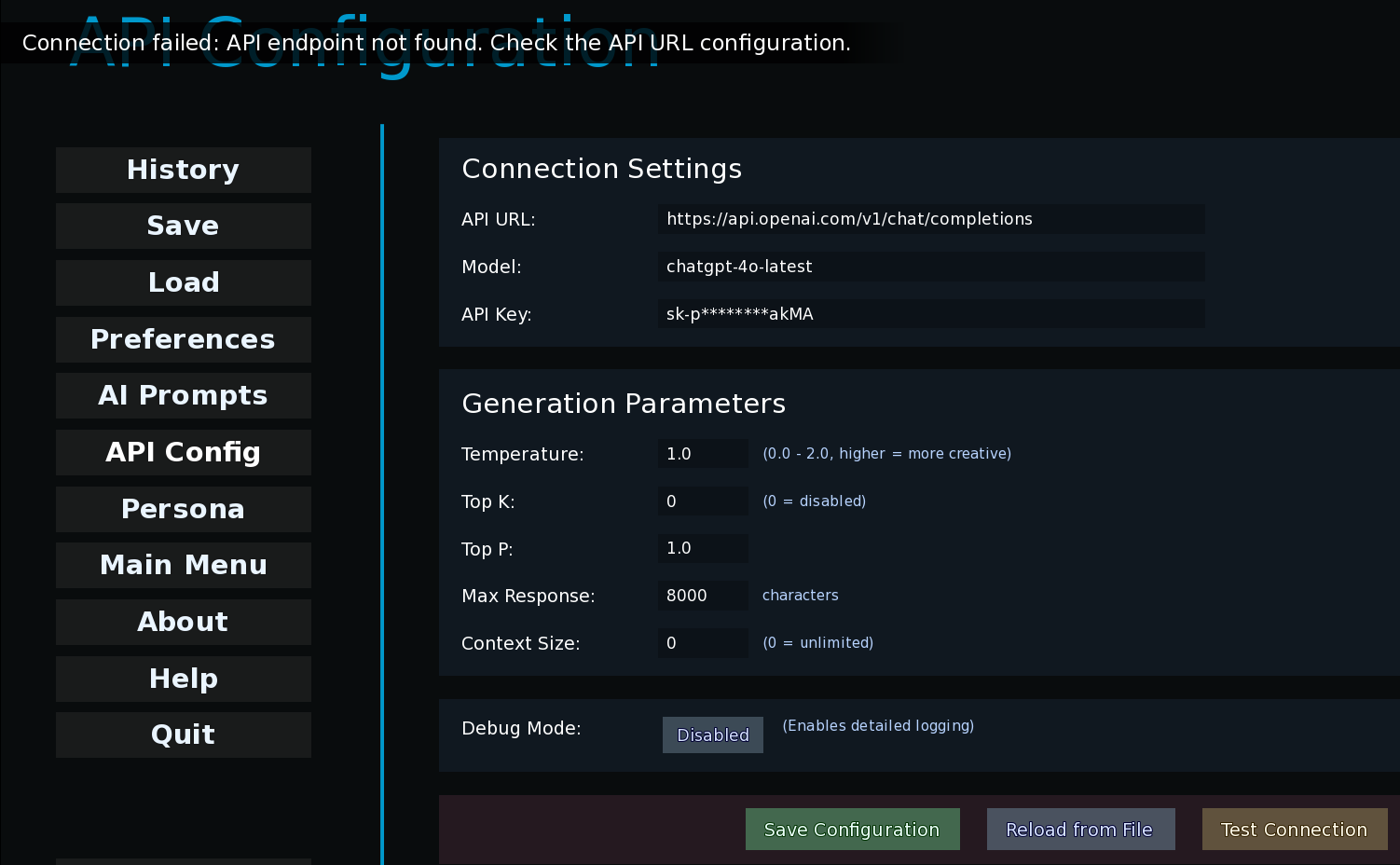
Task: Return to Main Menu
Action: click(x=183, y=566)
